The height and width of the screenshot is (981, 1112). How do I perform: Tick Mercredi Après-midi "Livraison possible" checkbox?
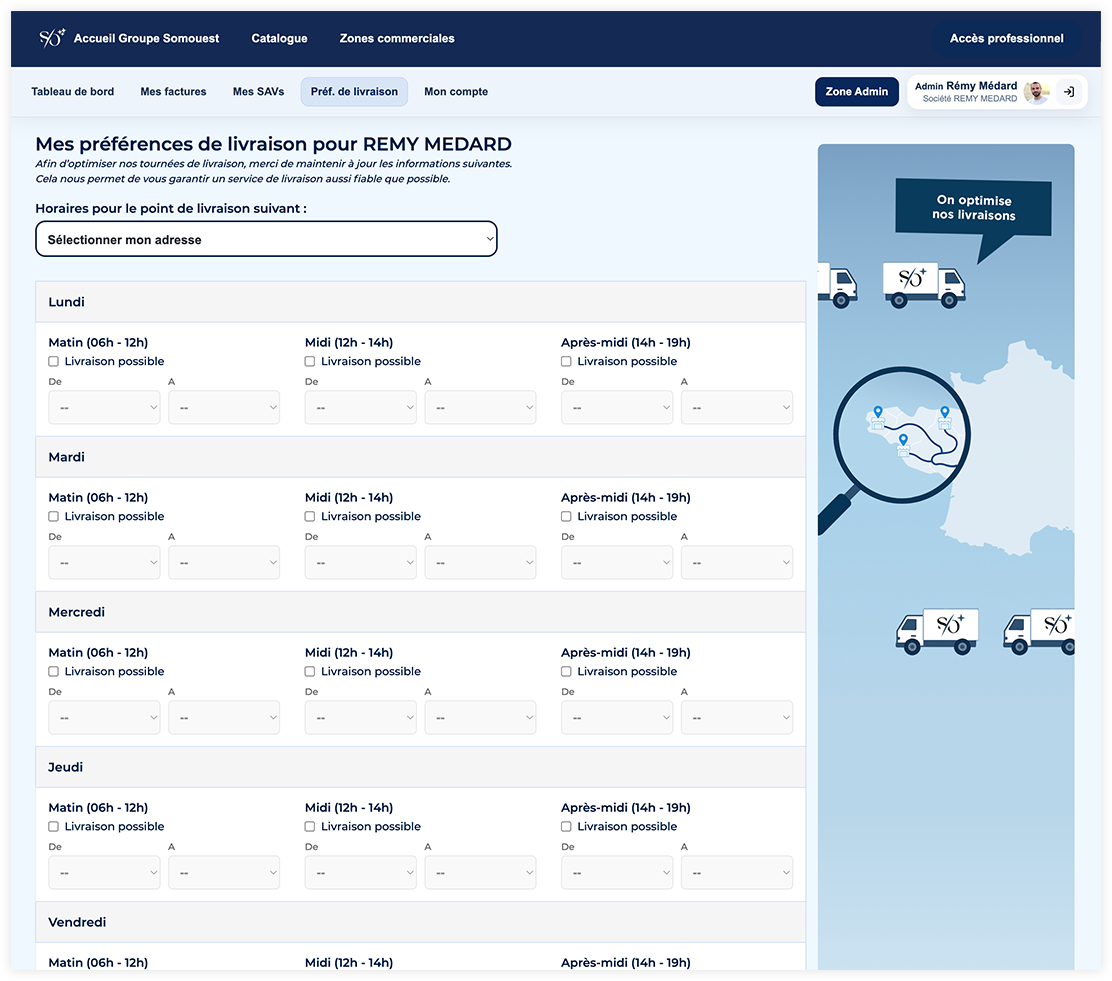click(x=566, y=672)
